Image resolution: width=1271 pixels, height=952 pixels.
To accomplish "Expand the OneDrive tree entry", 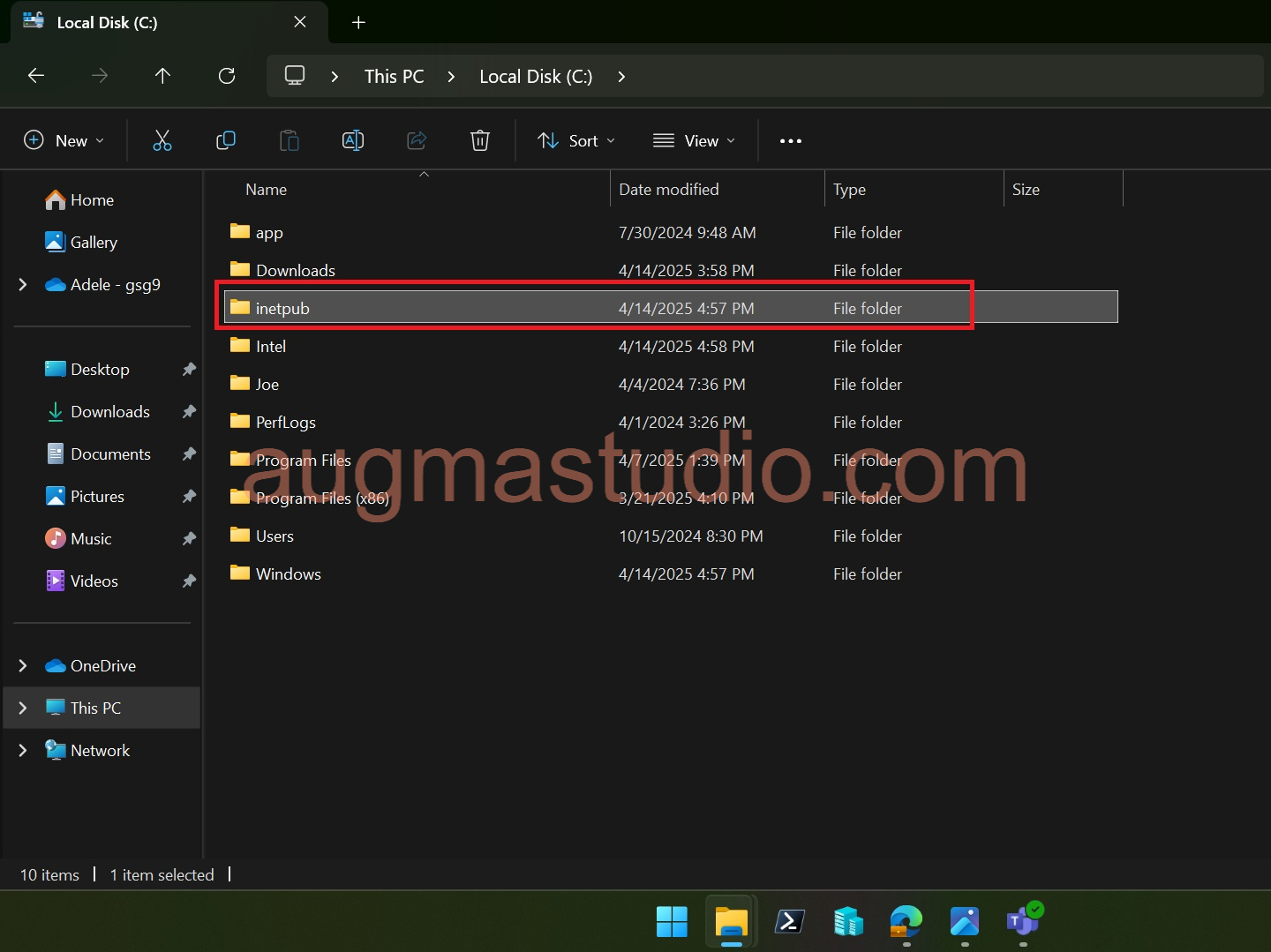I will coord(22,665).
